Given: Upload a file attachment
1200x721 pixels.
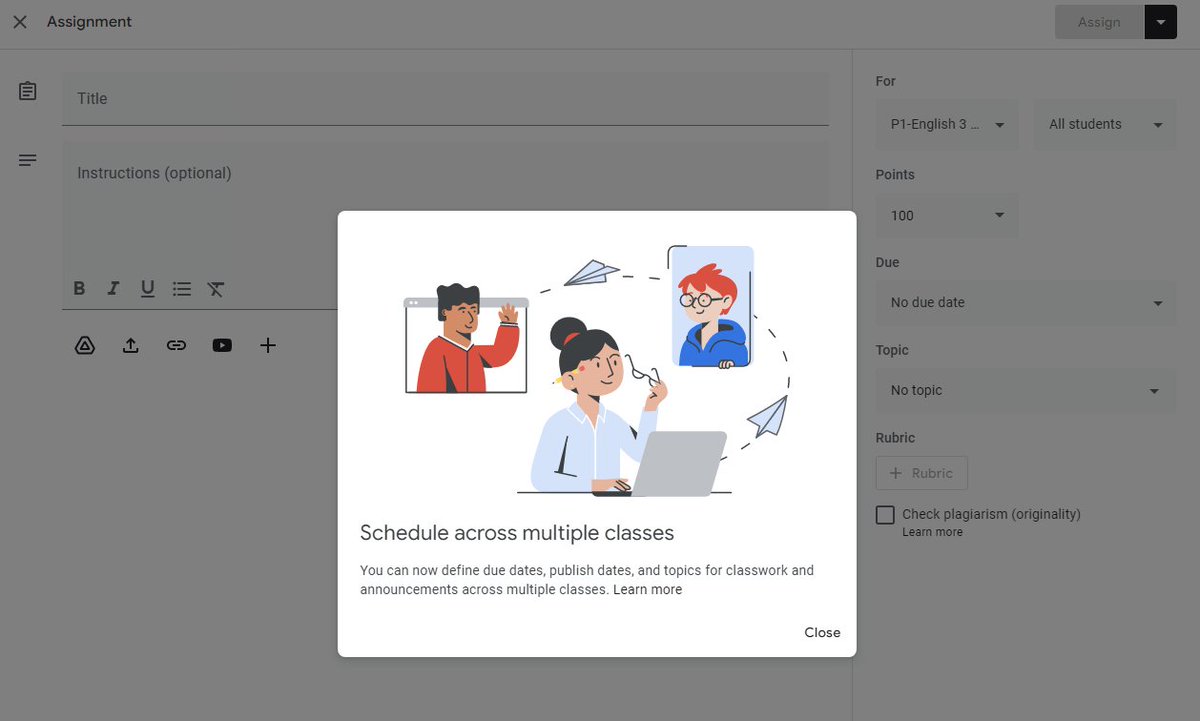Looking at the screenshot, I should point(130,345).
